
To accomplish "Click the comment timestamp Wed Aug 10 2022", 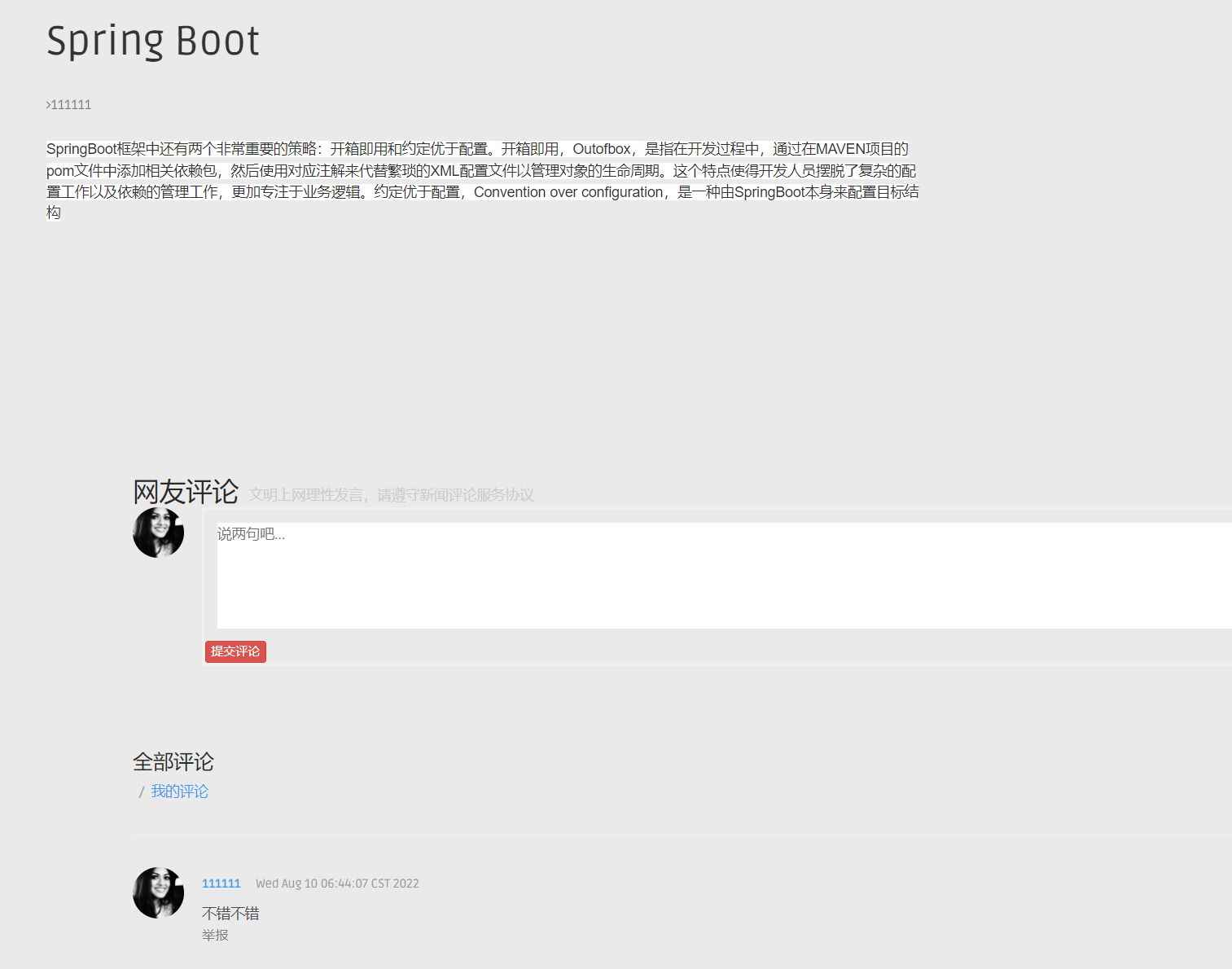I will click(x=337, y=883).
